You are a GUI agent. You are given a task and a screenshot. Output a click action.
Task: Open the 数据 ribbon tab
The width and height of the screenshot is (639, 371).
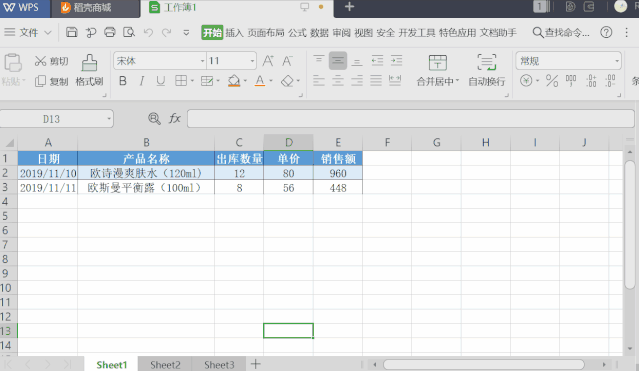[319, 33]
